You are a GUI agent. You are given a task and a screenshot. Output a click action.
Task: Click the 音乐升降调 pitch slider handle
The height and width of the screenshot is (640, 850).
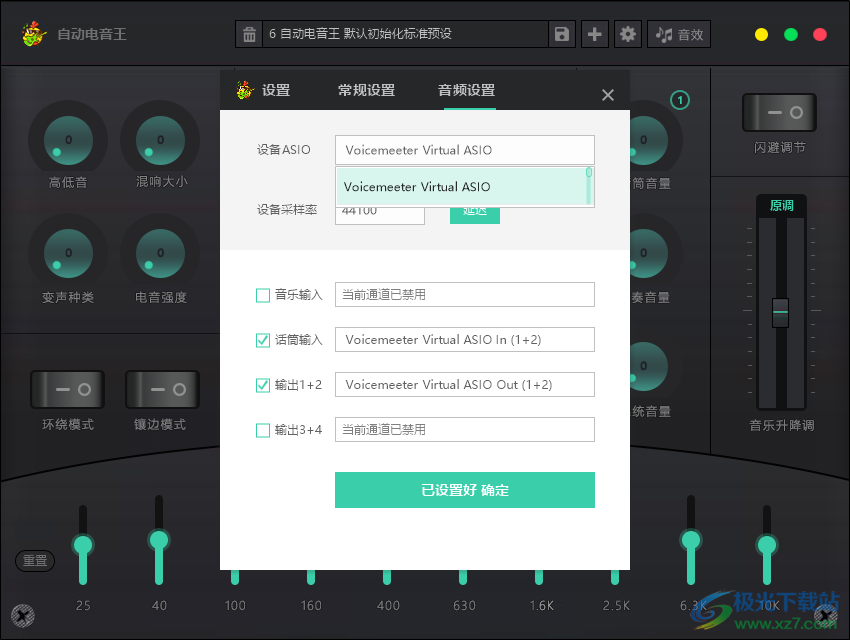coord(781,313)
